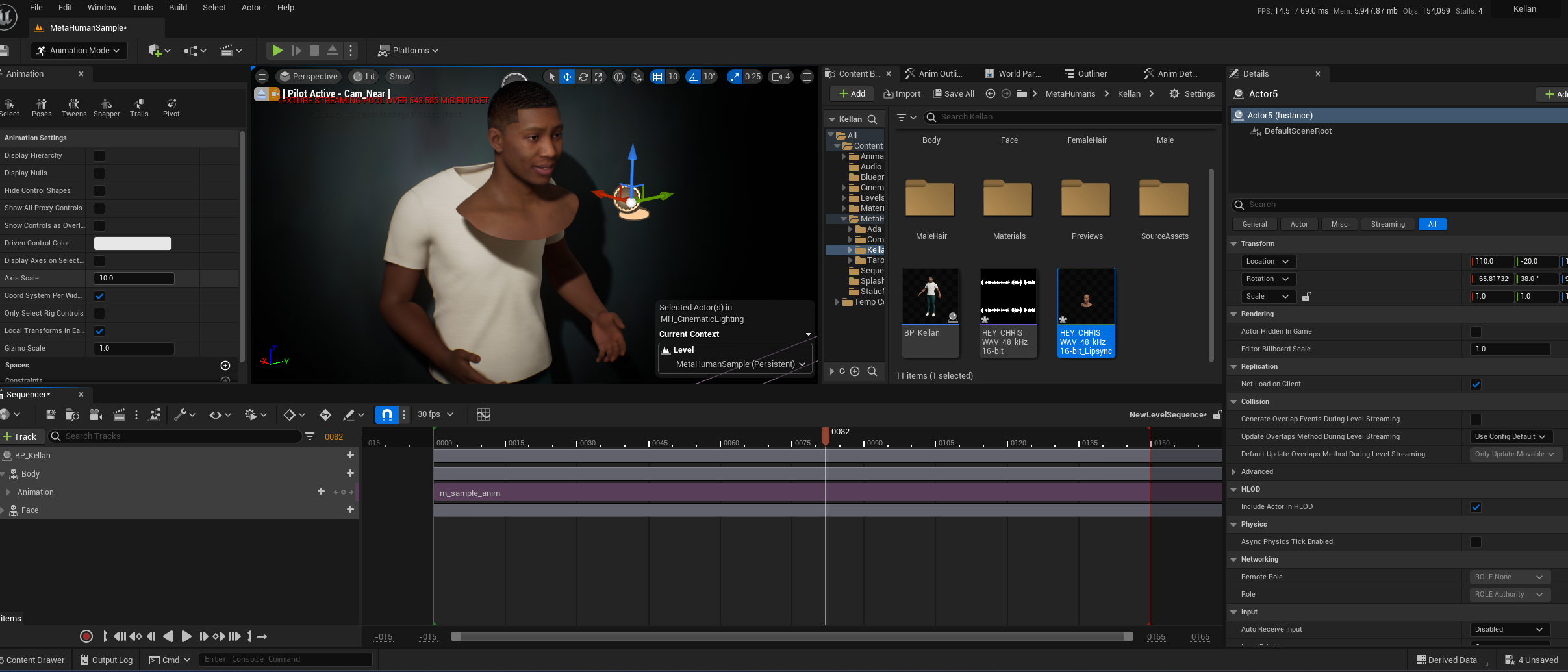Activate the Pivot tool
The width and height of the screenshot is (1568, 672).
coord(171,108)
